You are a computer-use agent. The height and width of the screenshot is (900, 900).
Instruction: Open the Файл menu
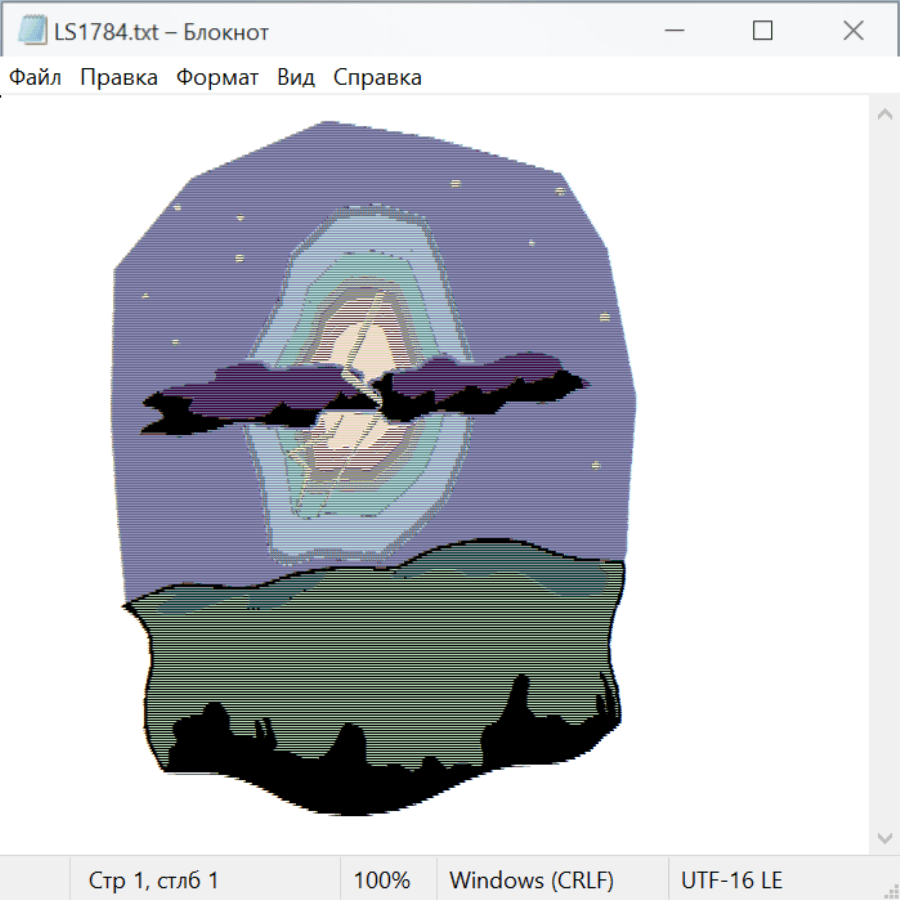pos(36,78)
